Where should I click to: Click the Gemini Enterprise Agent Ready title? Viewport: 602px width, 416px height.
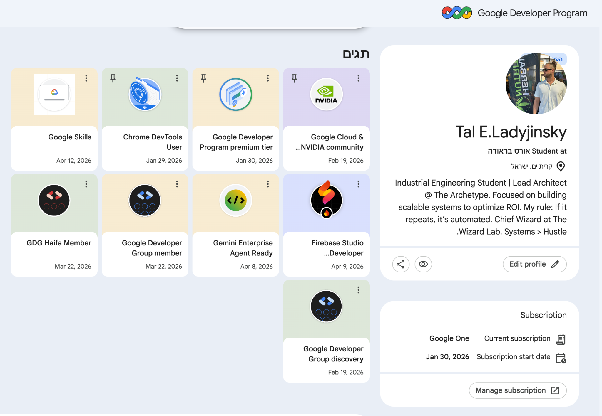tap(243, 248)
